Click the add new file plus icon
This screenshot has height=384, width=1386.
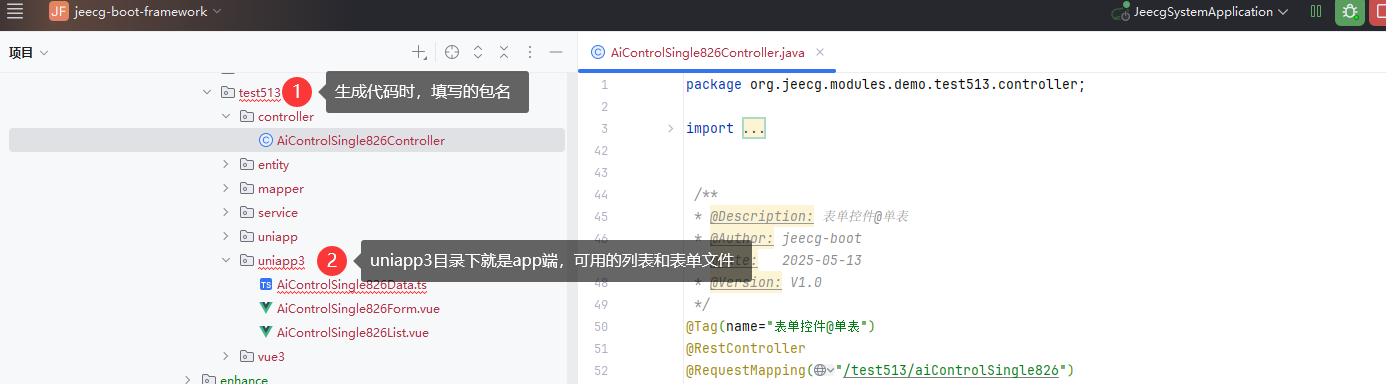coord(420,52)
